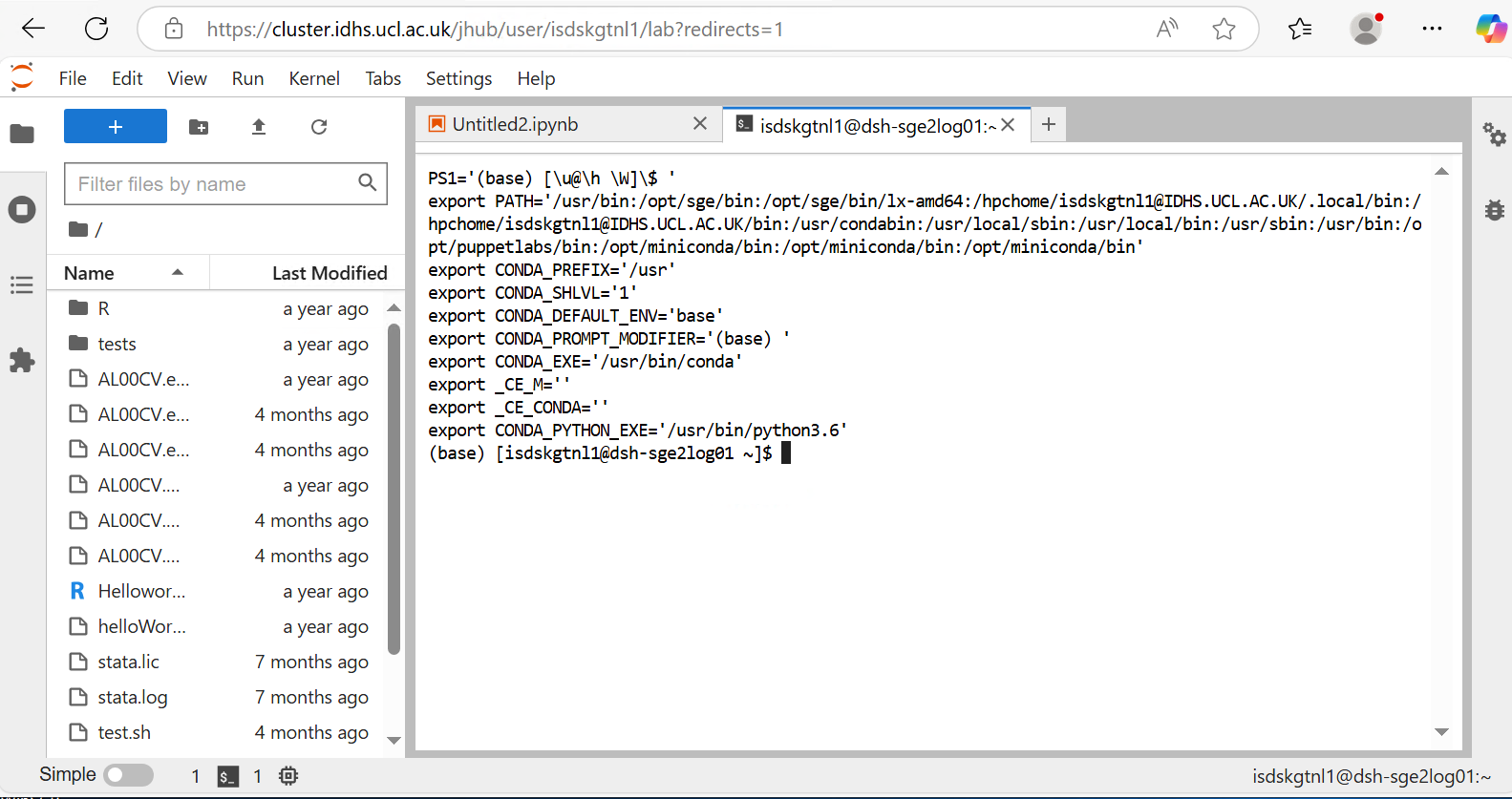The width and height of the screenshot is (1512, 799).
Task: Open the Help menu
Action: [x=536, y=78]
